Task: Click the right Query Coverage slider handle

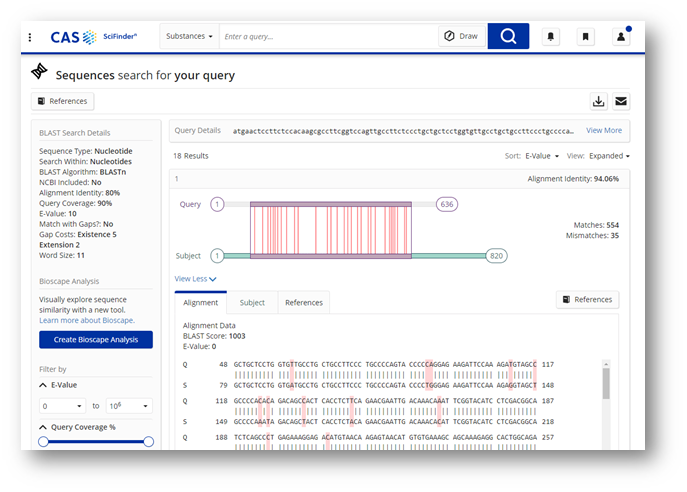Action: pyautogui.click(x=149, y=442)
